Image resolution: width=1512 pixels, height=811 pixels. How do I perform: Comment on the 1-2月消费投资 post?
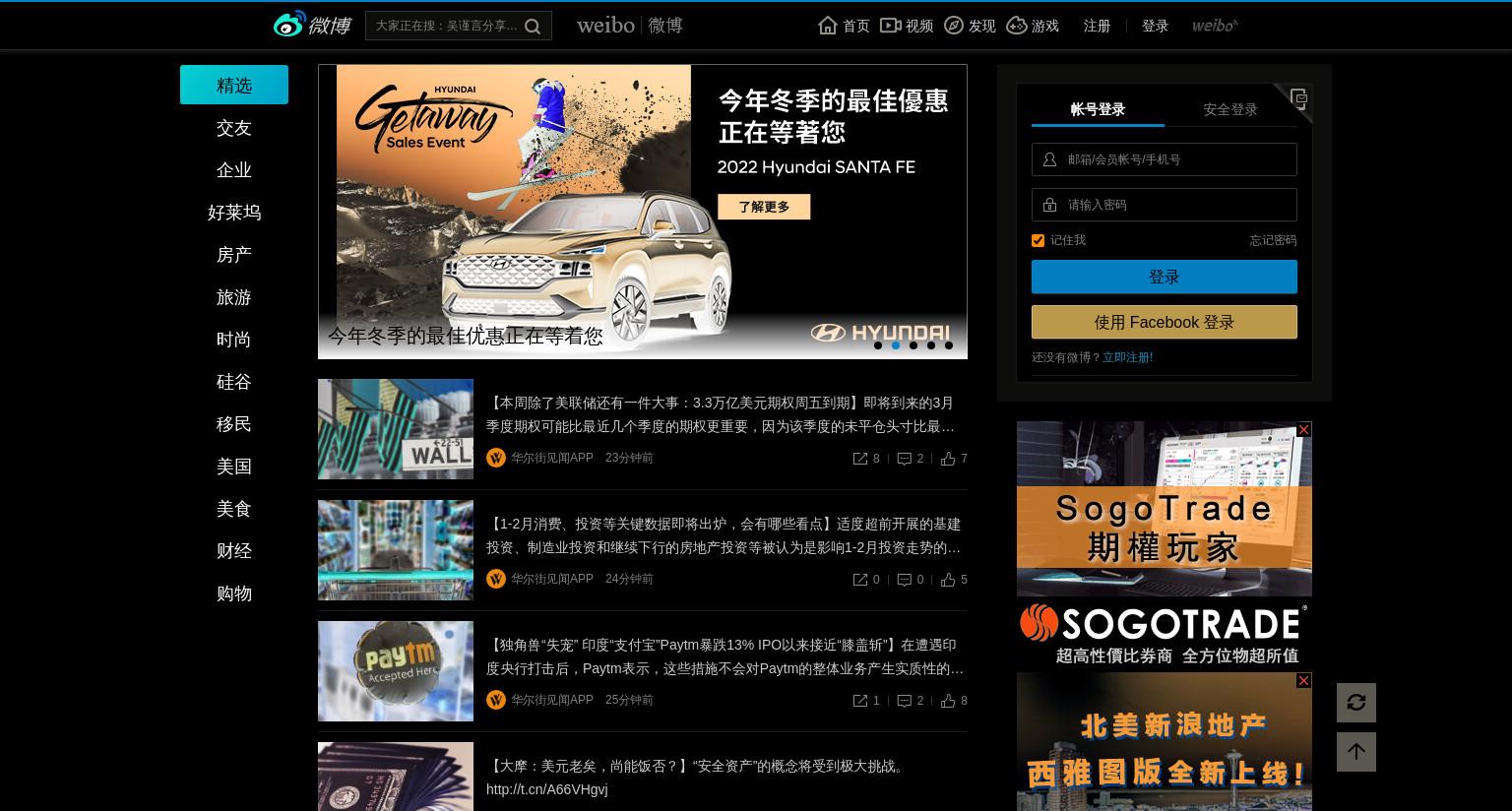(x=911, y=580)
